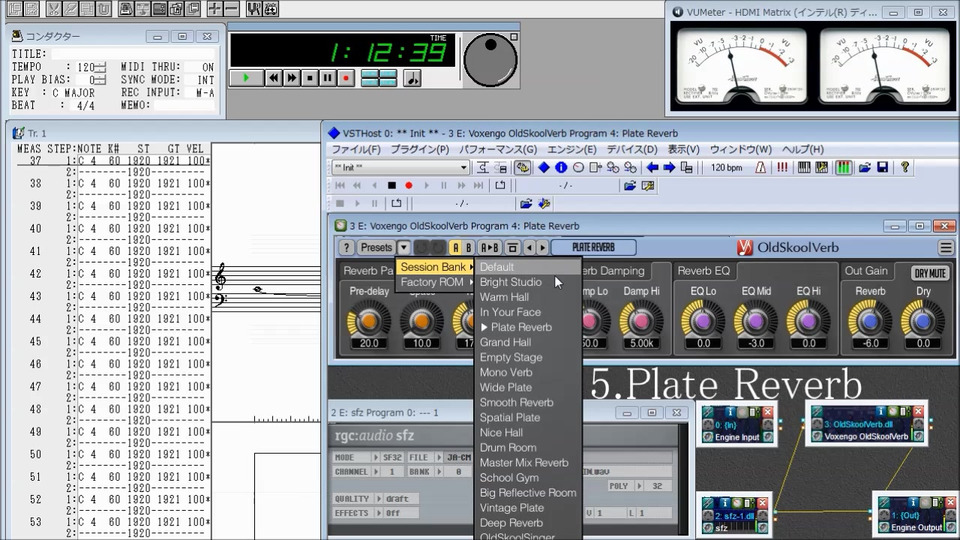Click the EQ Lo knob
960x540 pixels.
pyautogui.click(x=703, y=320)
